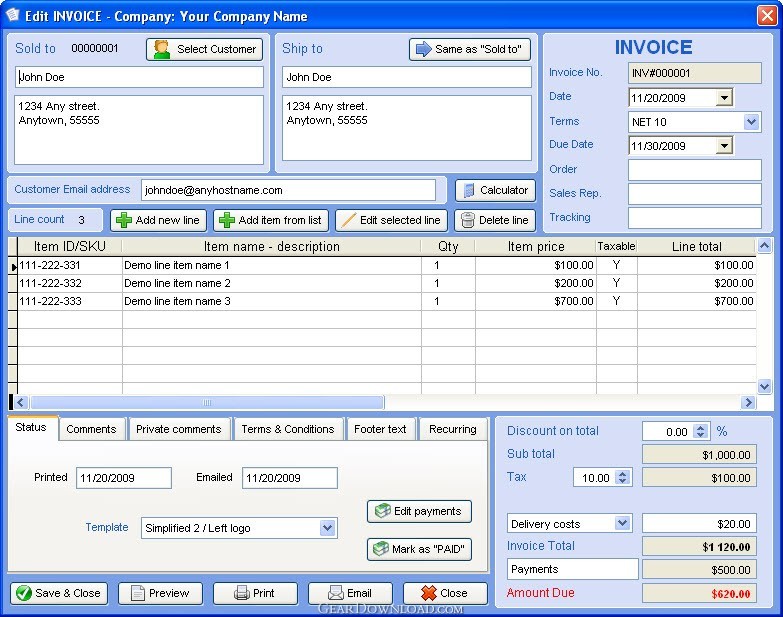The width and height of the screenshot is (783, 617).
Task: Mark invoice as "PAID"
Action: pos(419,549)
